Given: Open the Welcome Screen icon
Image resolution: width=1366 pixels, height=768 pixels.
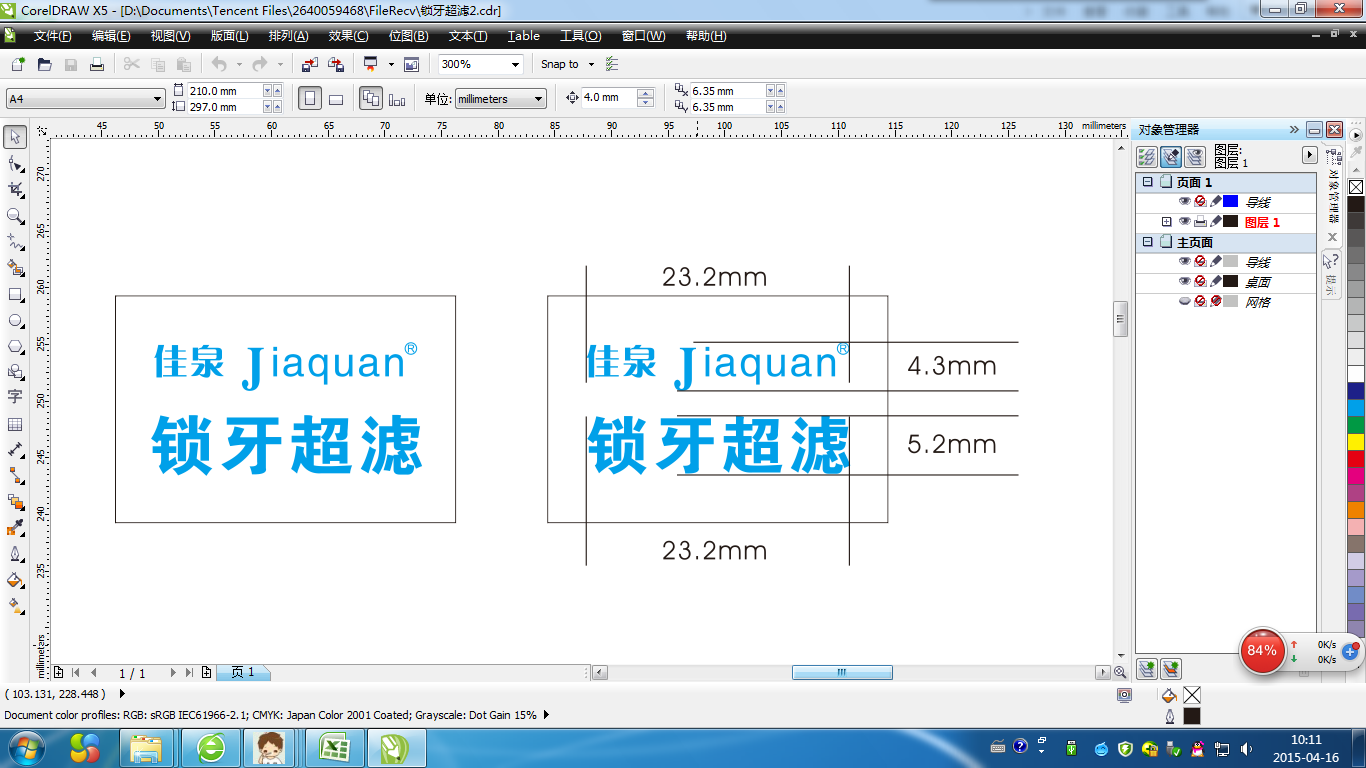Looking at the screenshot, I should tap(411, 64).
